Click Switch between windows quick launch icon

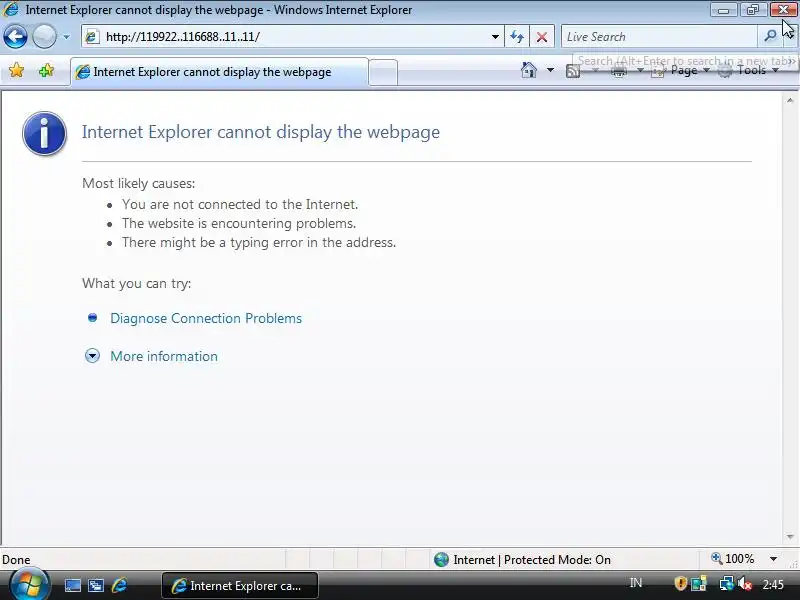tap(96, 585)
